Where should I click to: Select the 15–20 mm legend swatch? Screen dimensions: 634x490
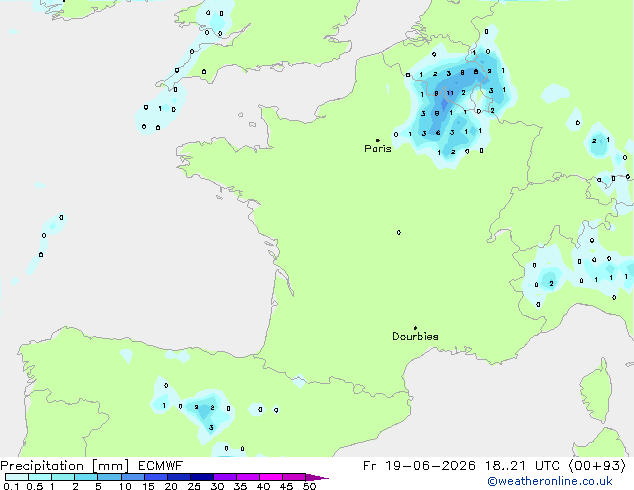pyautogui.click(x=156, y=477)
